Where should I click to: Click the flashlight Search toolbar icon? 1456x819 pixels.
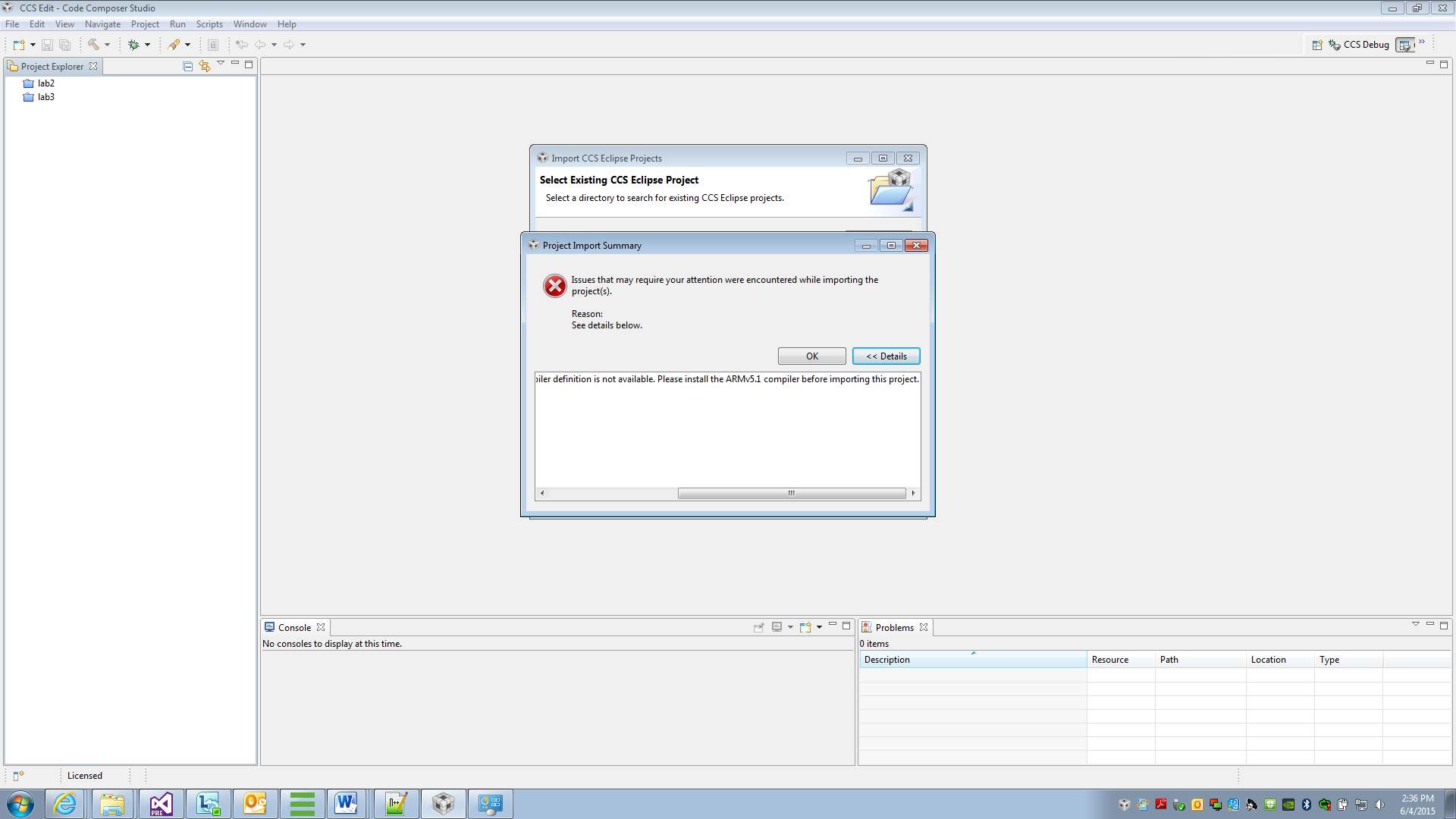[x=174, y=45]
